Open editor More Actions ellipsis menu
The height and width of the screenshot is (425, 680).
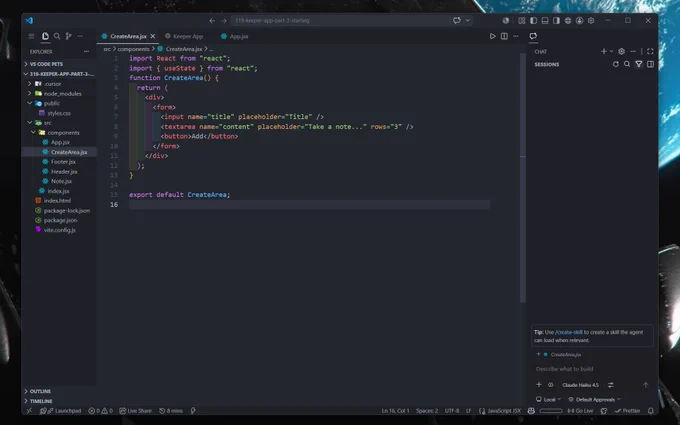516,36
